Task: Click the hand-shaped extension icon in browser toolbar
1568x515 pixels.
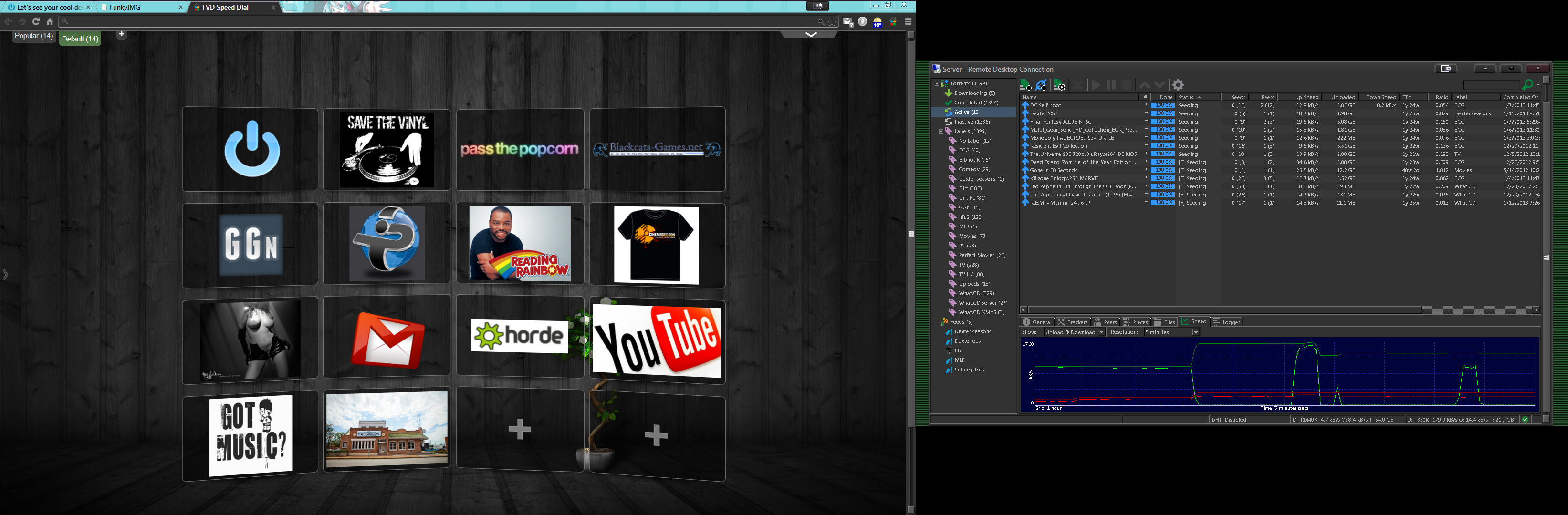Action: (863, 21)
